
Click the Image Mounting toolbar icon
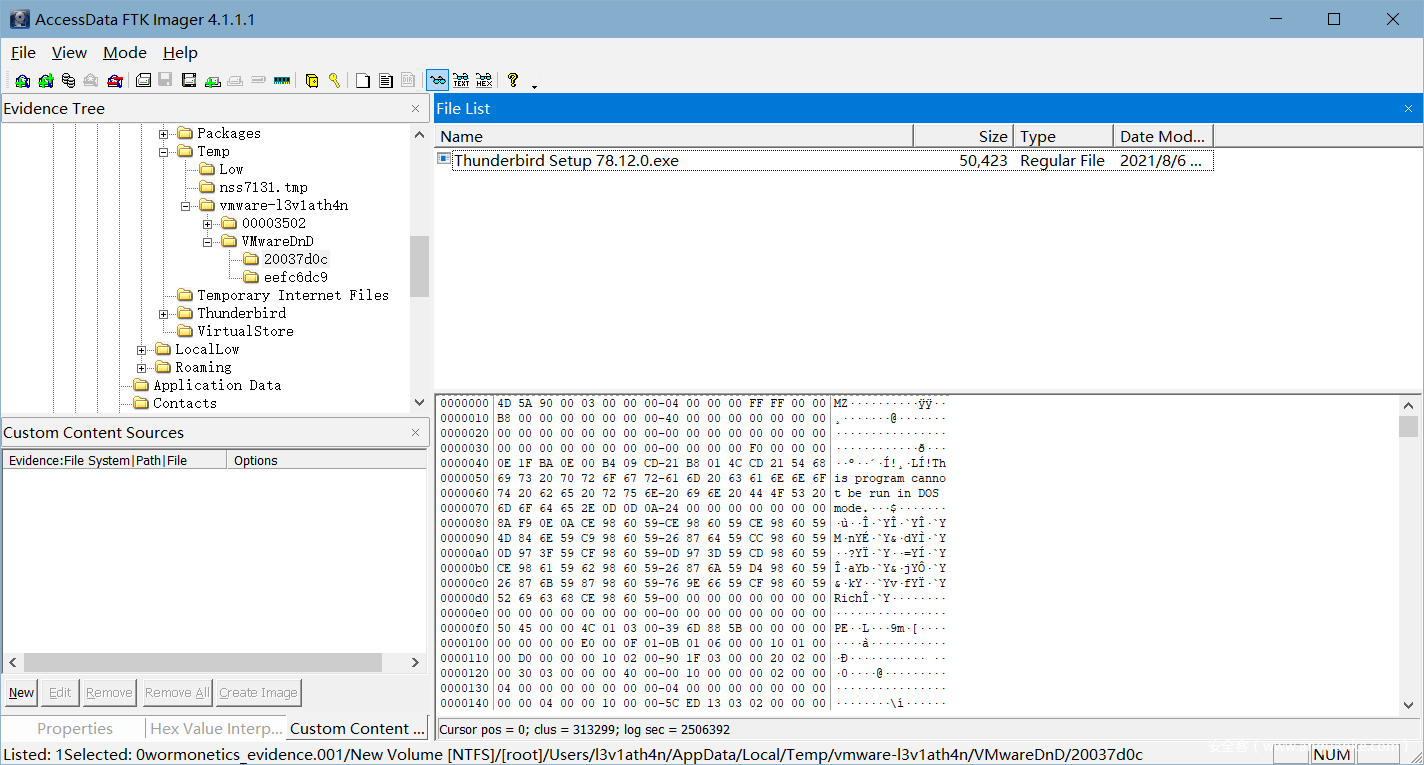coord(68,81)
